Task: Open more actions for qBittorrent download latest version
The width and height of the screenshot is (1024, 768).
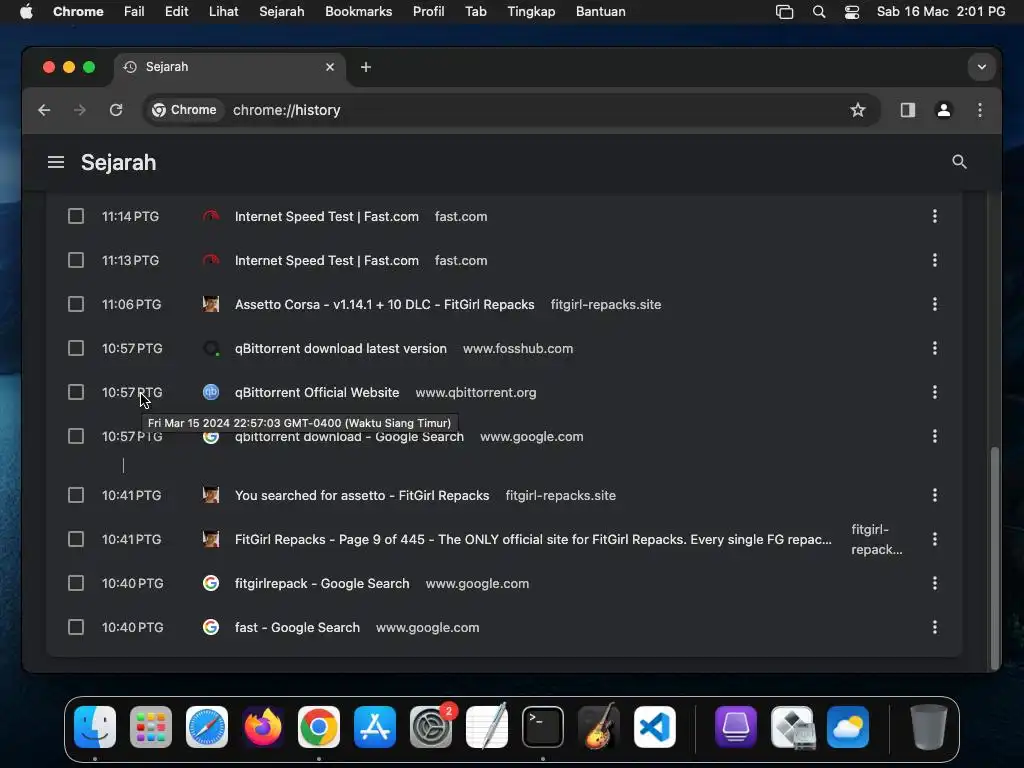Action: (935, 348)
